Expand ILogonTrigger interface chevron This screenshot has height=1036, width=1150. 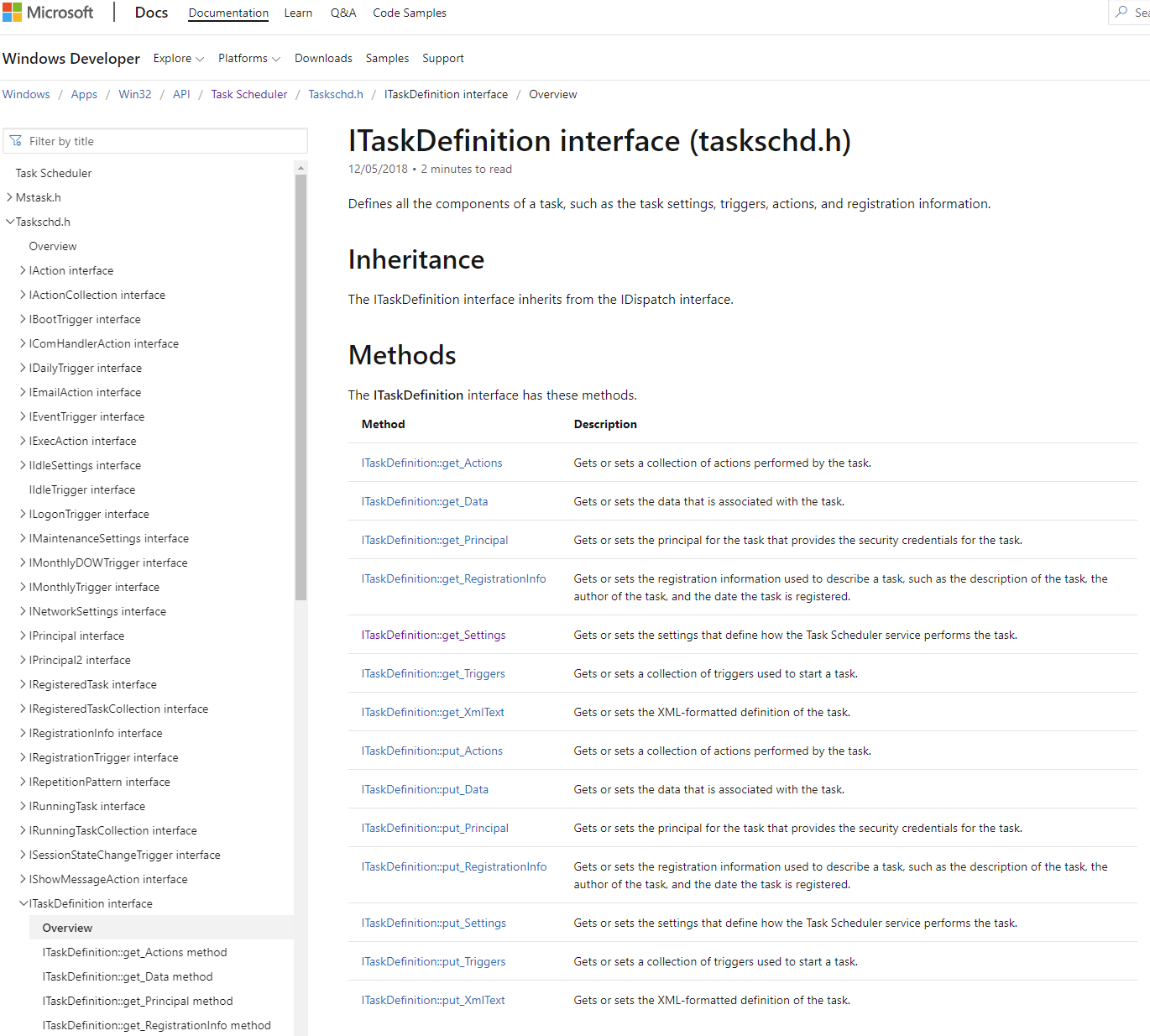24,514
